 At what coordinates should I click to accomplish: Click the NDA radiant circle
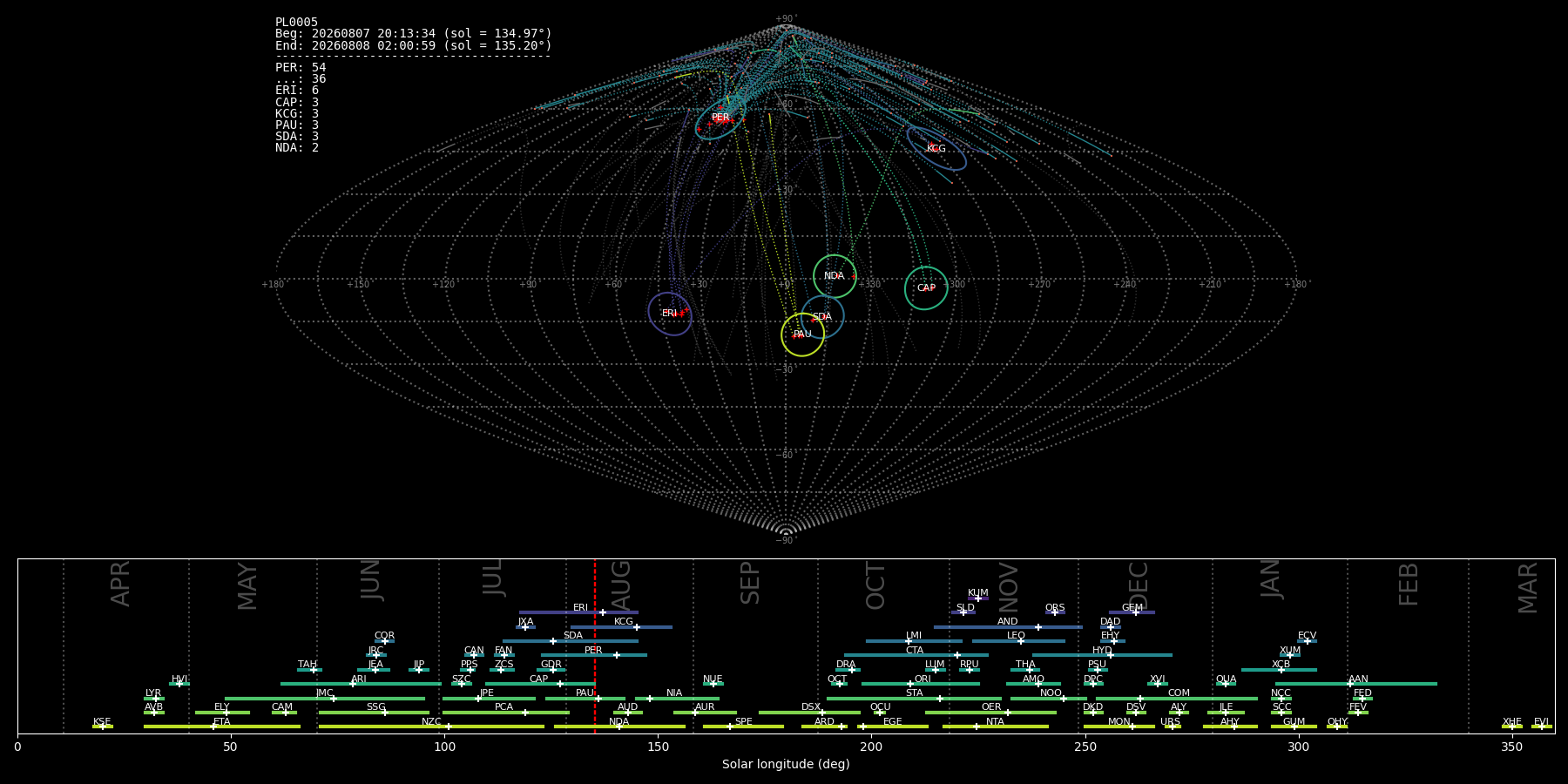click(835, 276)
